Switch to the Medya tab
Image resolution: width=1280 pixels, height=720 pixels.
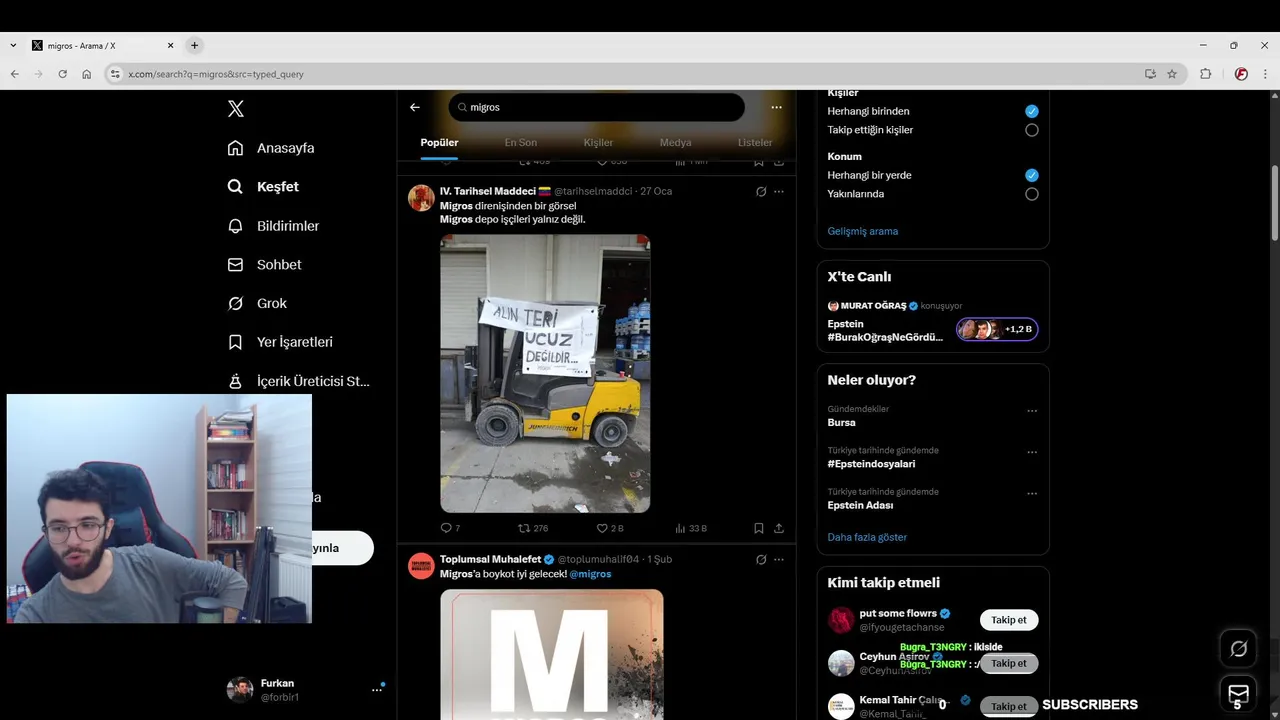(675, 143)
